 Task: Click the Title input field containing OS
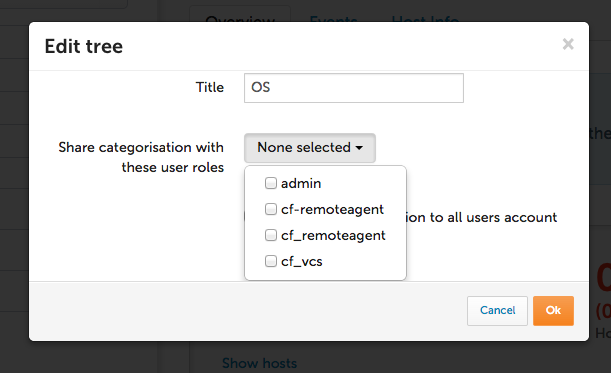(354, 88)
